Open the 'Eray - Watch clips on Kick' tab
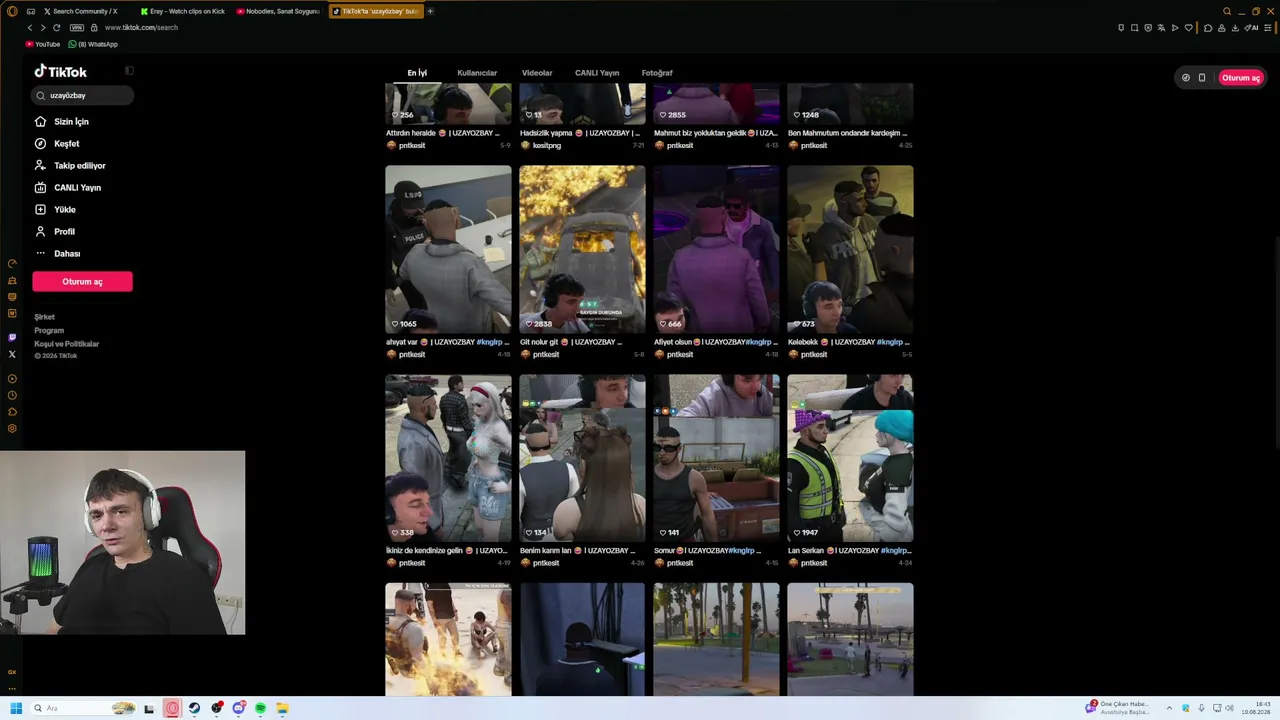Viewport: 1280px width, 720px height. (x=182, y=11)
